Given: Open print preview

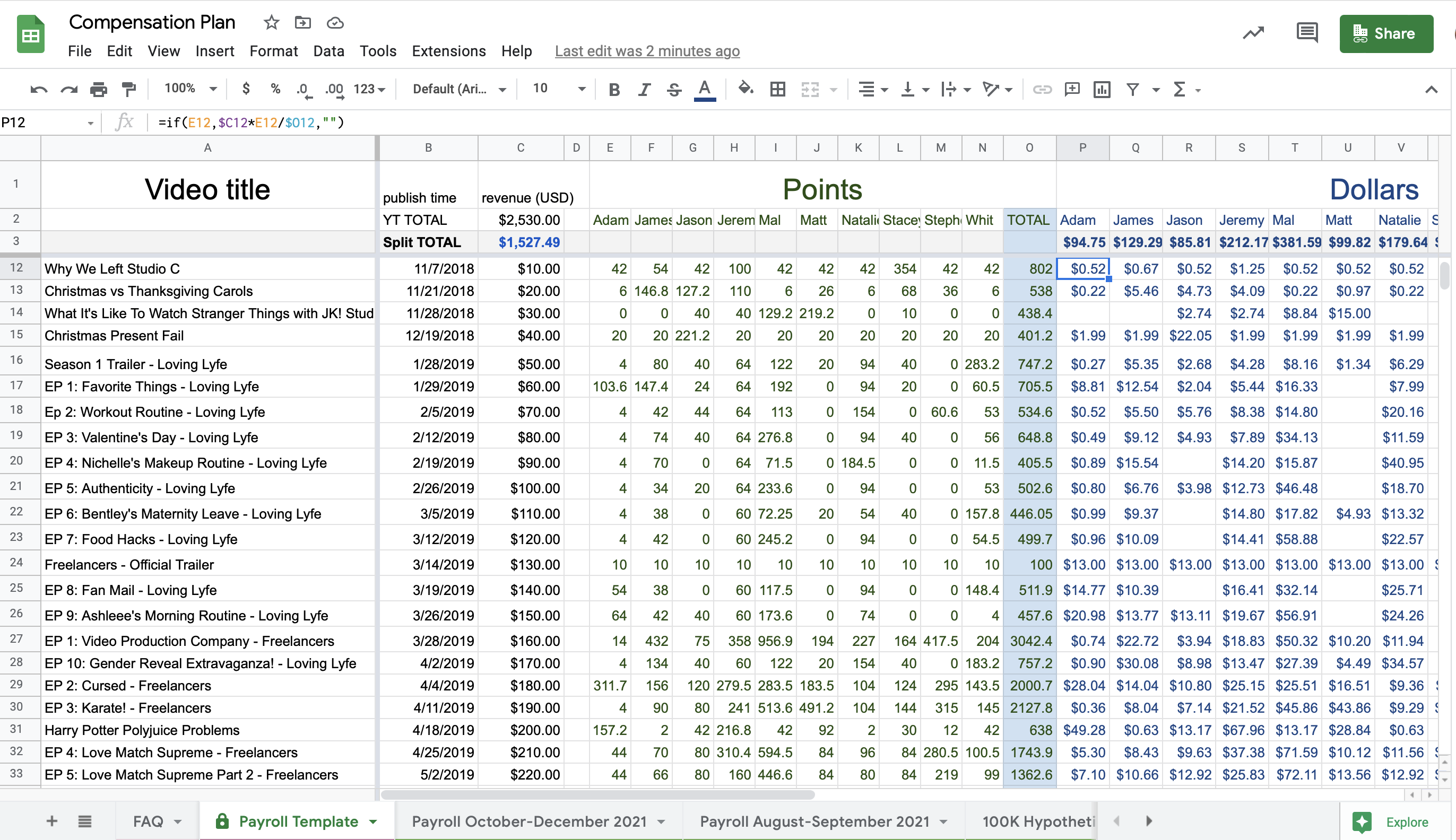Looking at the screenshot, I should 99,89.
